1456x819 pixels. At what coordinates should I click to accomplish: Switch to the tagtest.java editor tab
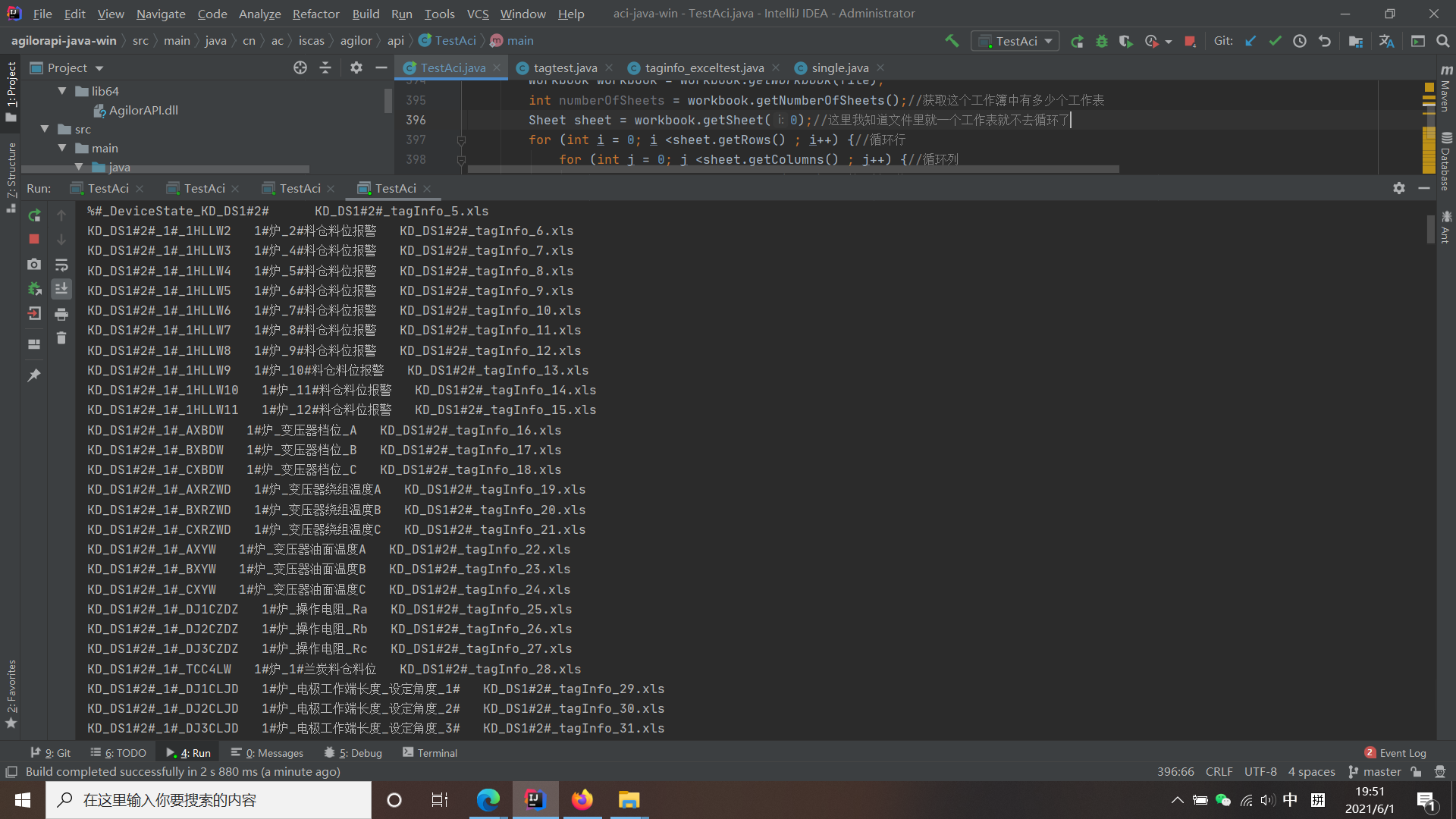tap(564, 67)
